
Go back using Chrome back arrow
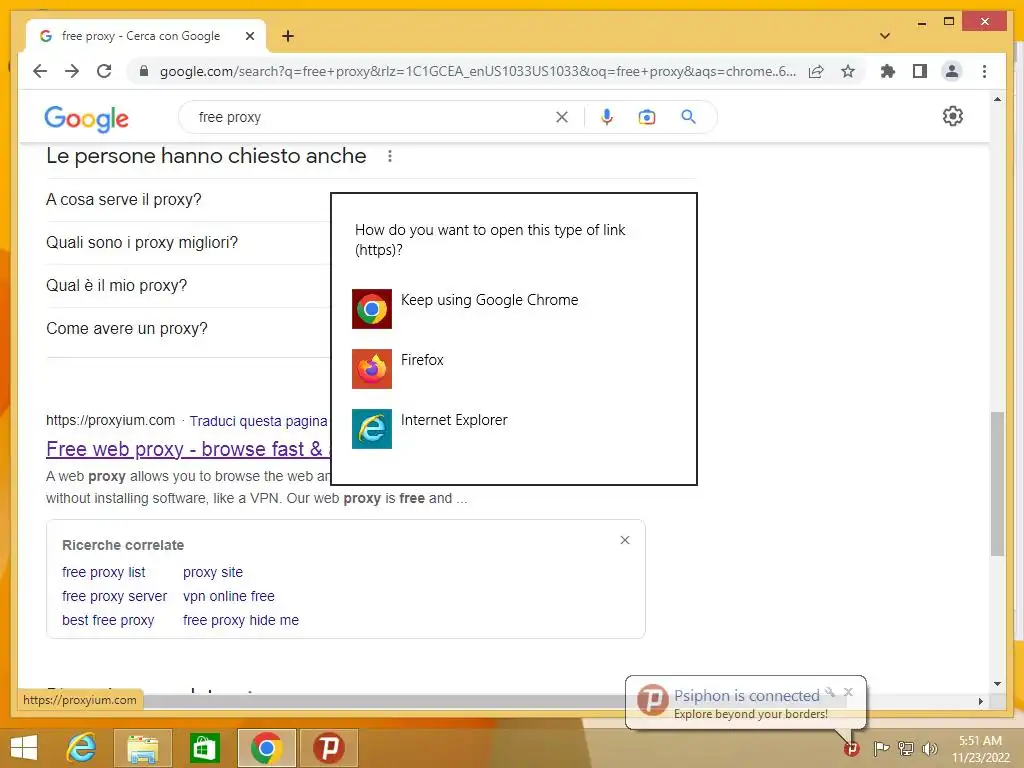click(40, 71)
